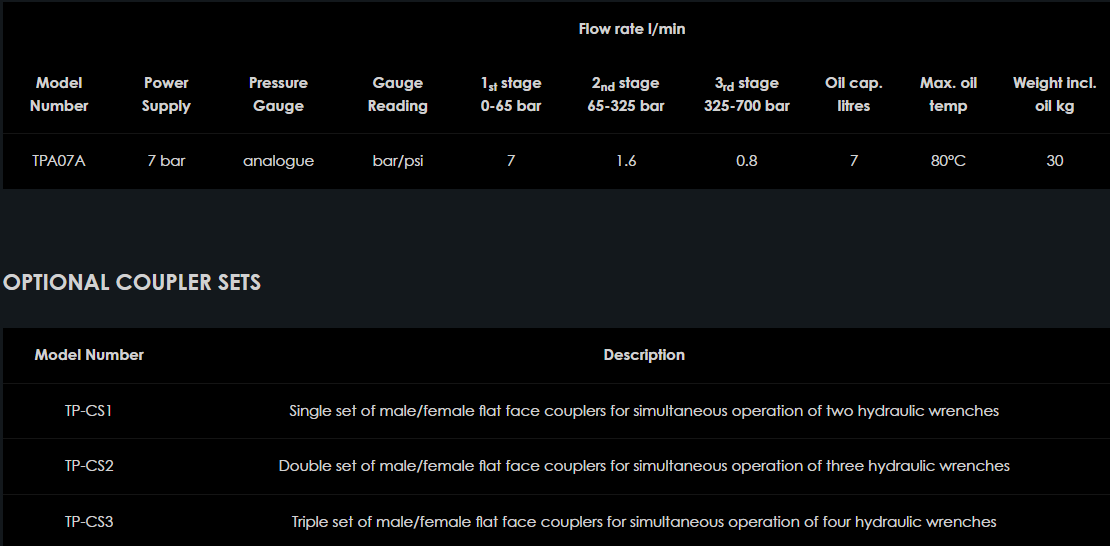Click the 0.8 flow rate value

(746, 161)
